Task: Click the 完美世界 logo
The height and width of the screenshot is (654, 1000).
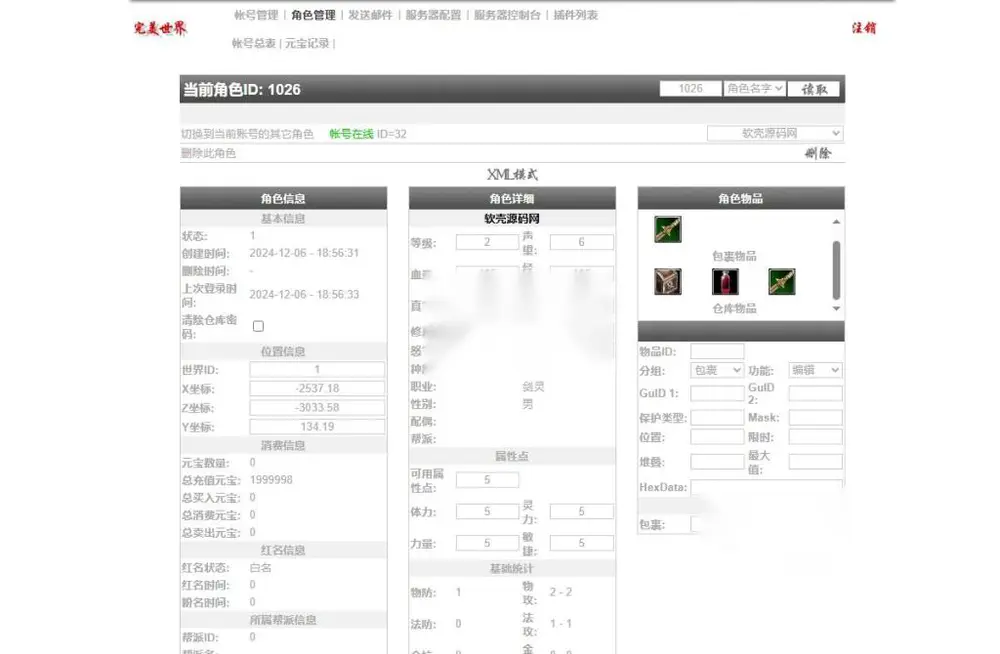Action: click(160, 28)
